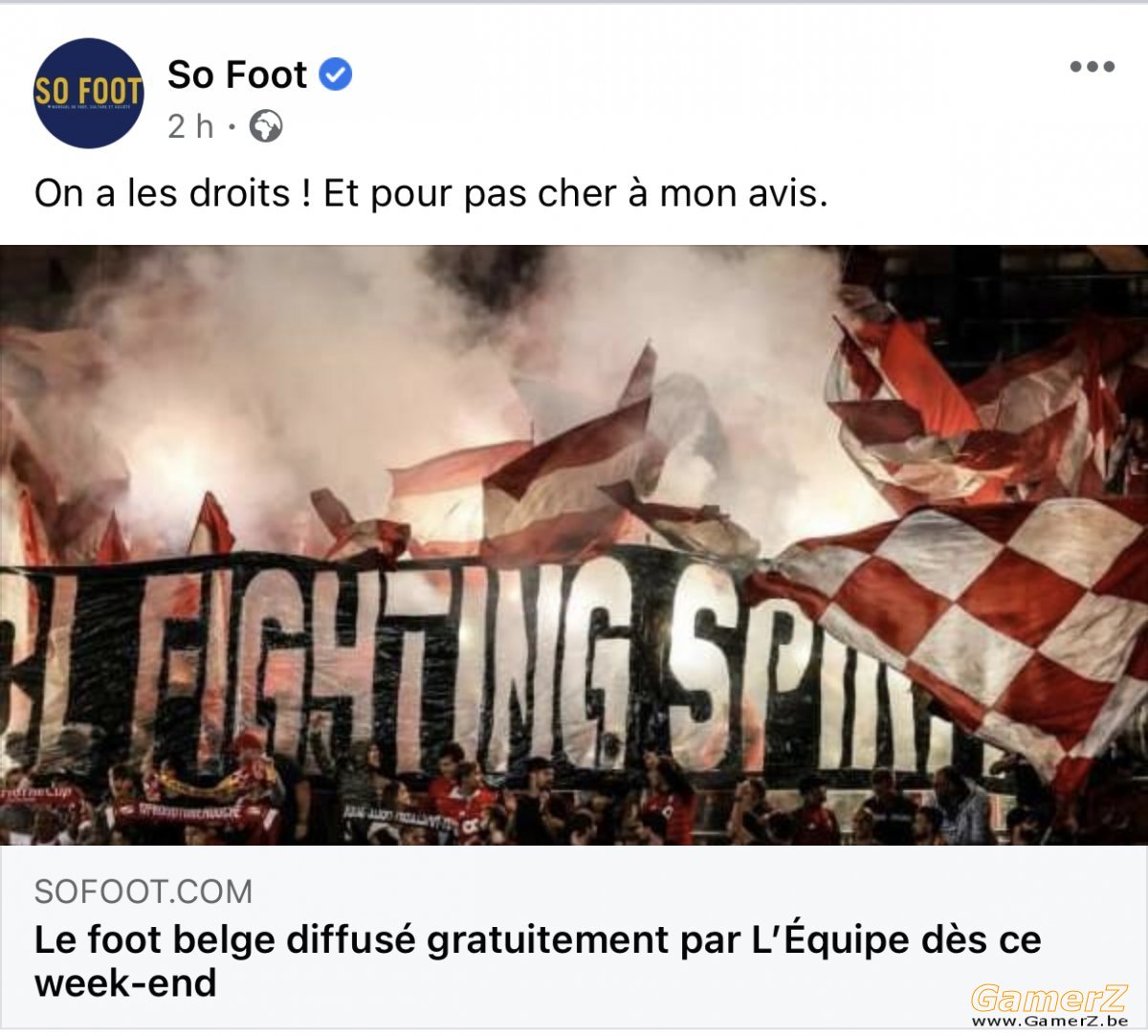Image resolution: width=1148 pixels, height=1036 pixels.
Task: Click the public globe privacy icon
Action: pyautogui.click(x=266, y=126)
